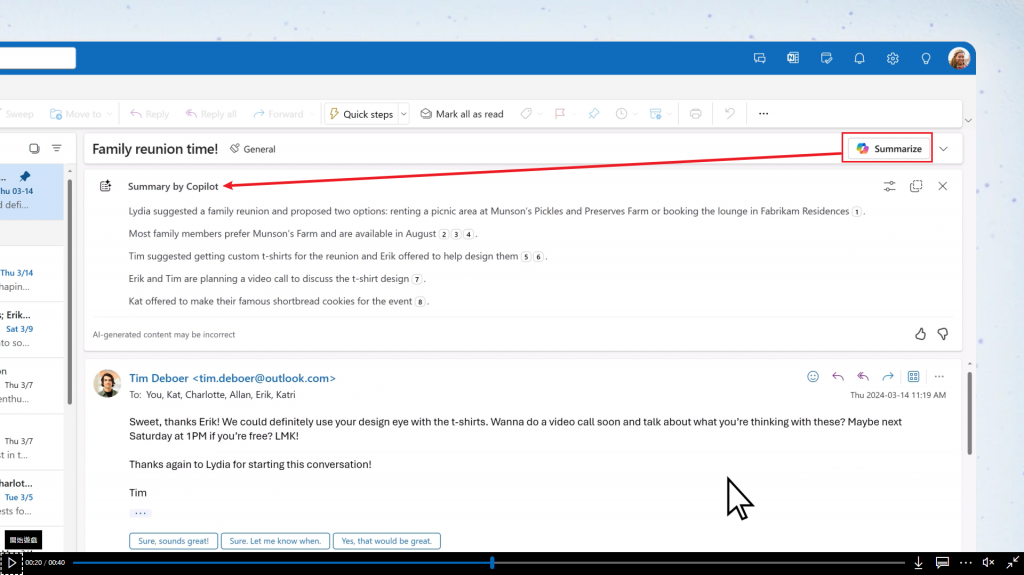The image size is (1024, 575).
Task: Click the forward arrow in message header
Action: [x=888, y=376]
